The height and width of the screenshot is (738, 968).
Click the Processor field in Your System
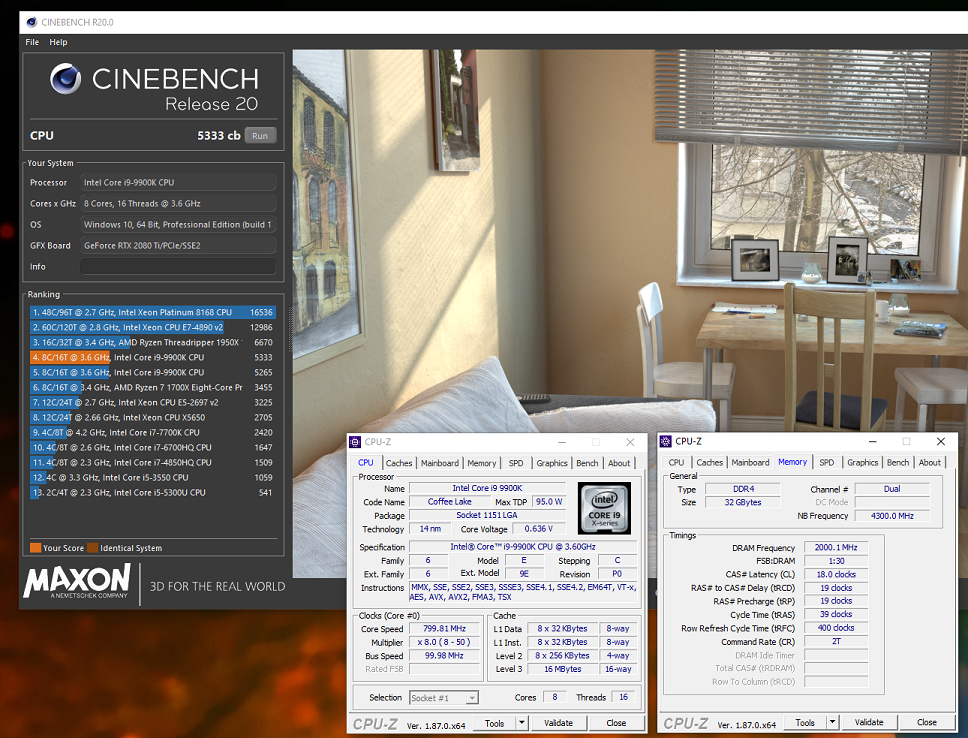178,182
